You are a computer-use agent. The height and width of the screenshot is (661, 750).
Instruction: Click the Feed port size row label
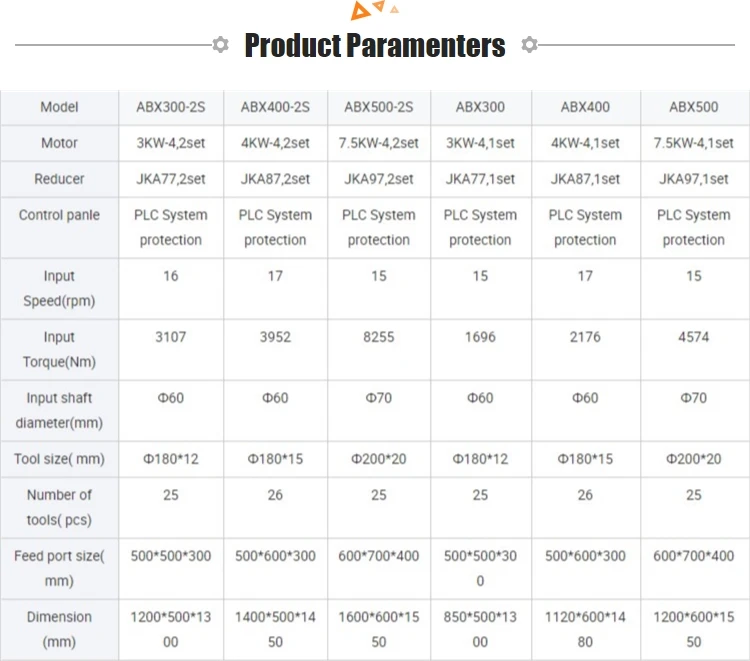(59, 568)
